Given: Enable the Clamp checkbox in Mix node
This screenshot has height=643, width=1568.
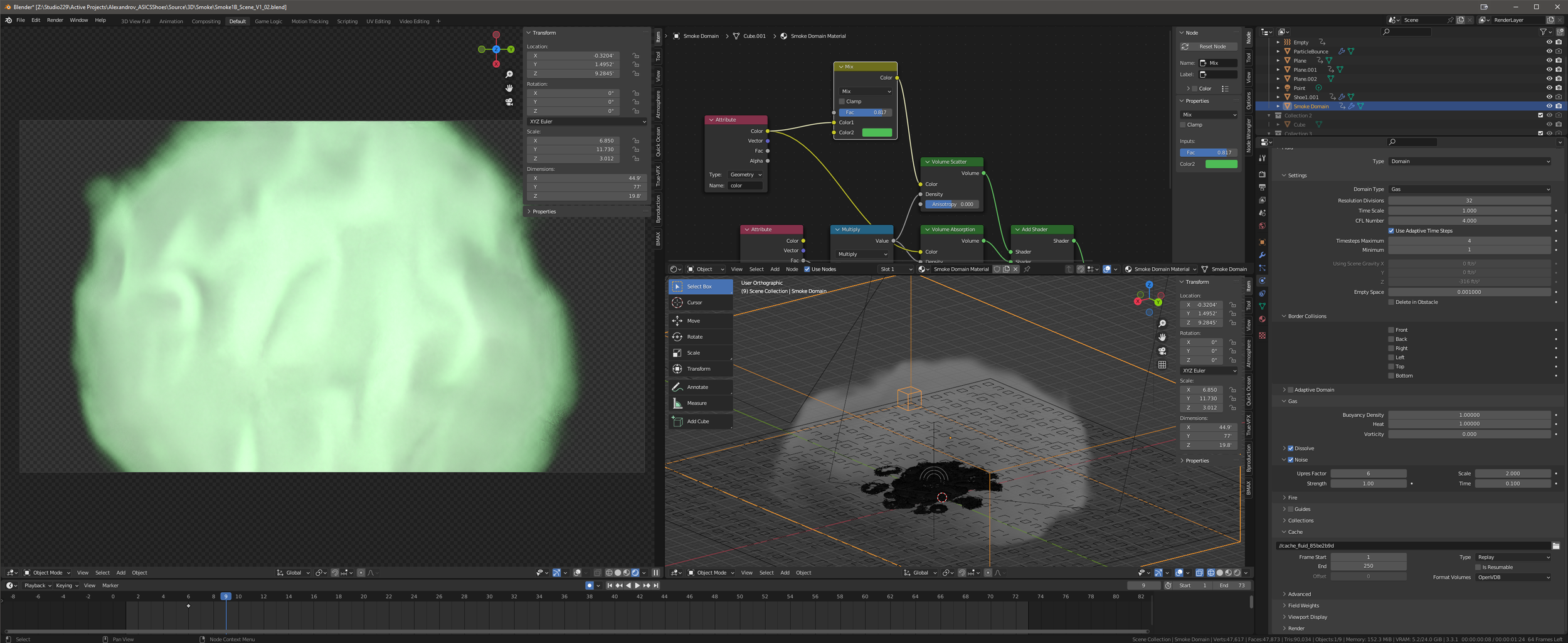Looking at the screenshot, I should (x=842, y=102).
